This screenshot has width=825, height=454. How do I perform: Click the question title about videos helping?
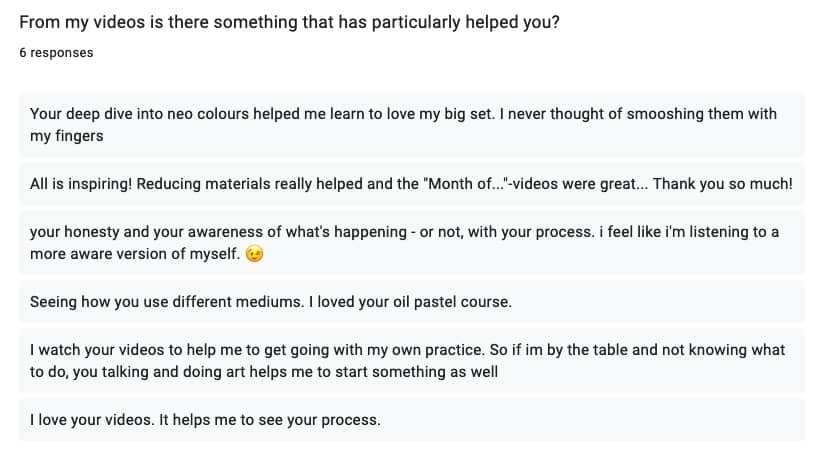pos(289,23)
